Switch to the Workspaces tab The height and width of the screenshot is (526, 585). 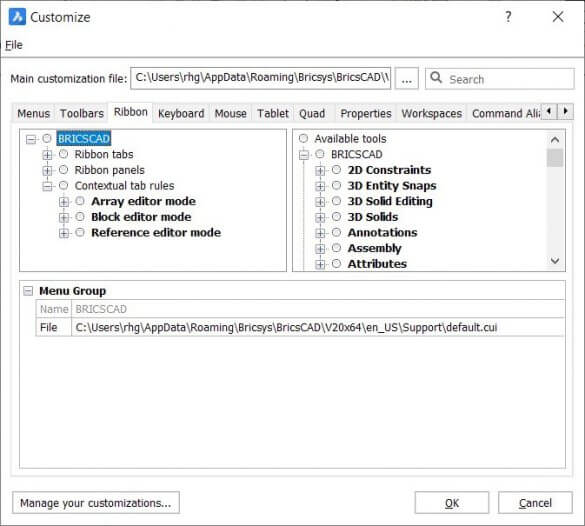tap(432, 113)
